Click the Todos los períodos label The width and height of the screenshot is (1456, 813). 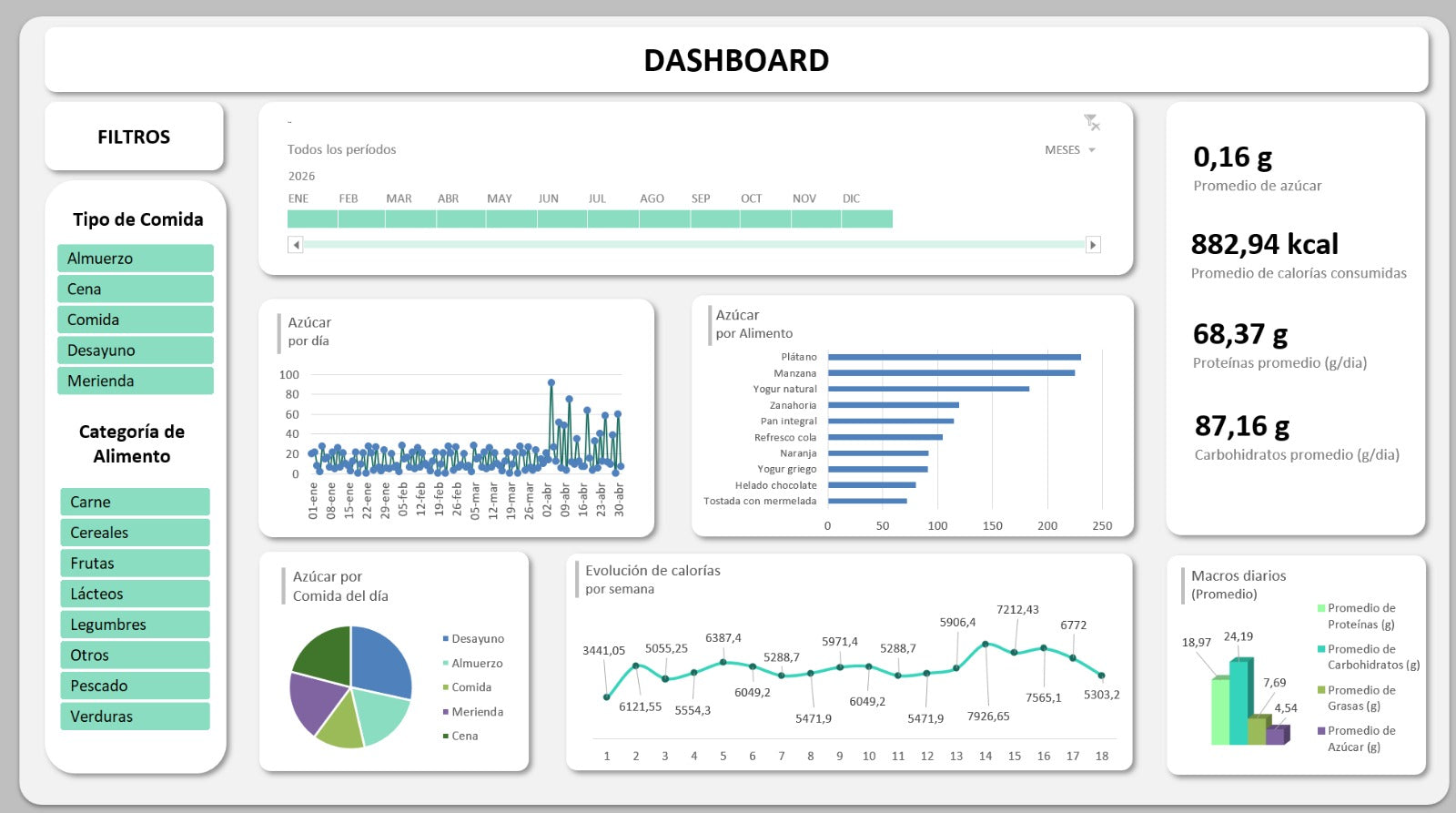pyautogui.click(x=341, y=149)
